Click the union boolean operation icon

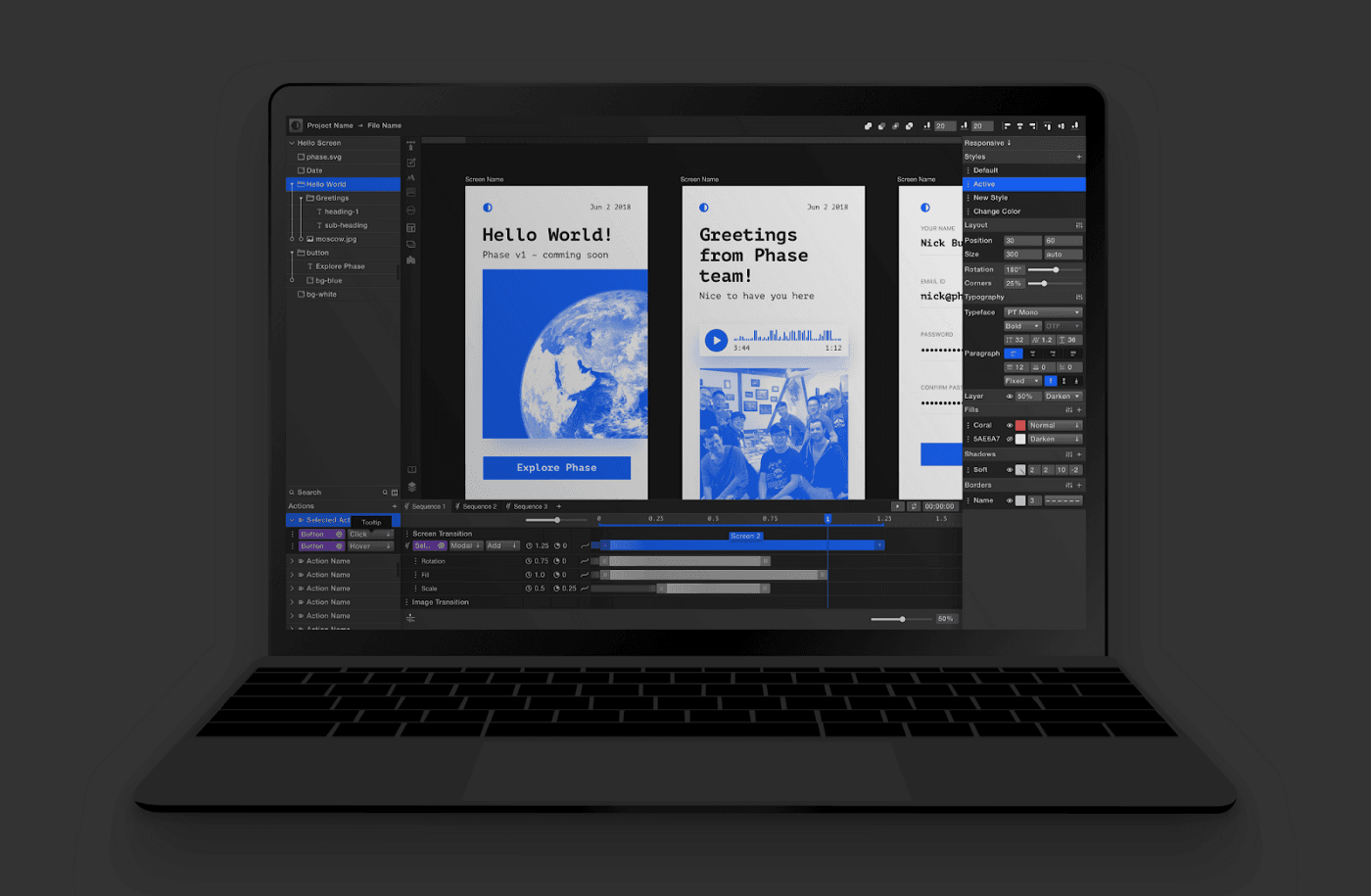click(868, 125)
